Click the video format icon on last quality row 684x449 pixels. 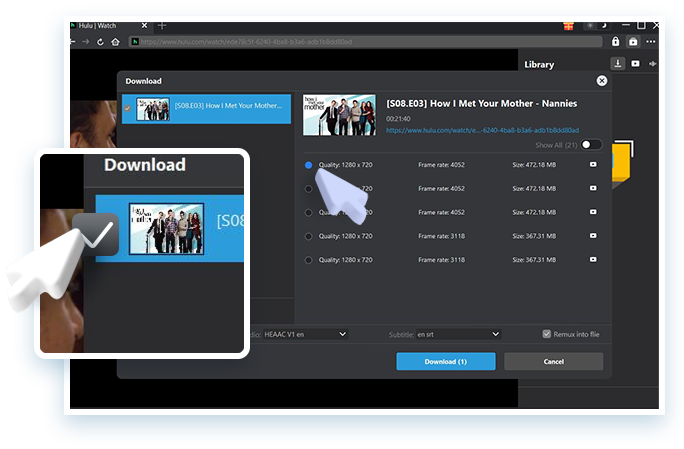click(x=592, y=260)
